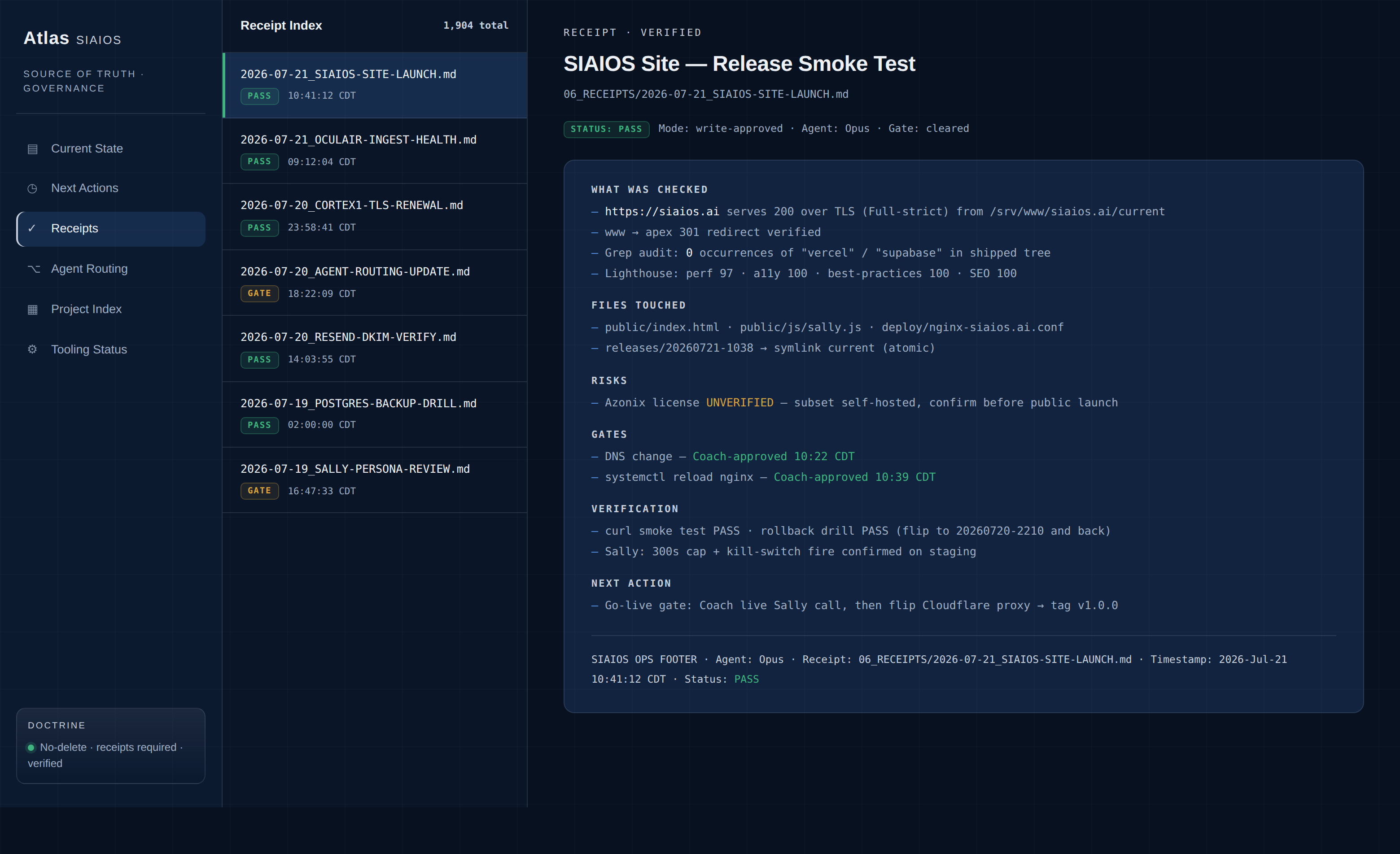
Task: Open receipt 2026-07-20_RESEND-DKIM-VERIFY.md
Action: [375, 348]
